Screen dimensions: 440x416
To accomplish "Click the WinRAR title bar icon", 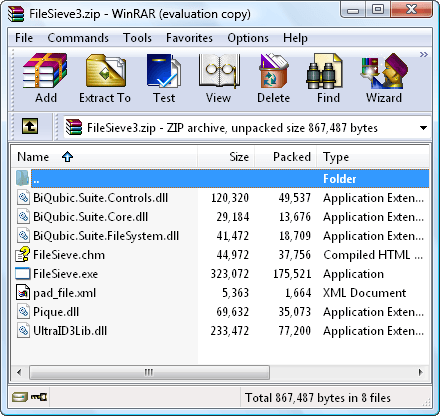I will tap(16, 14).
